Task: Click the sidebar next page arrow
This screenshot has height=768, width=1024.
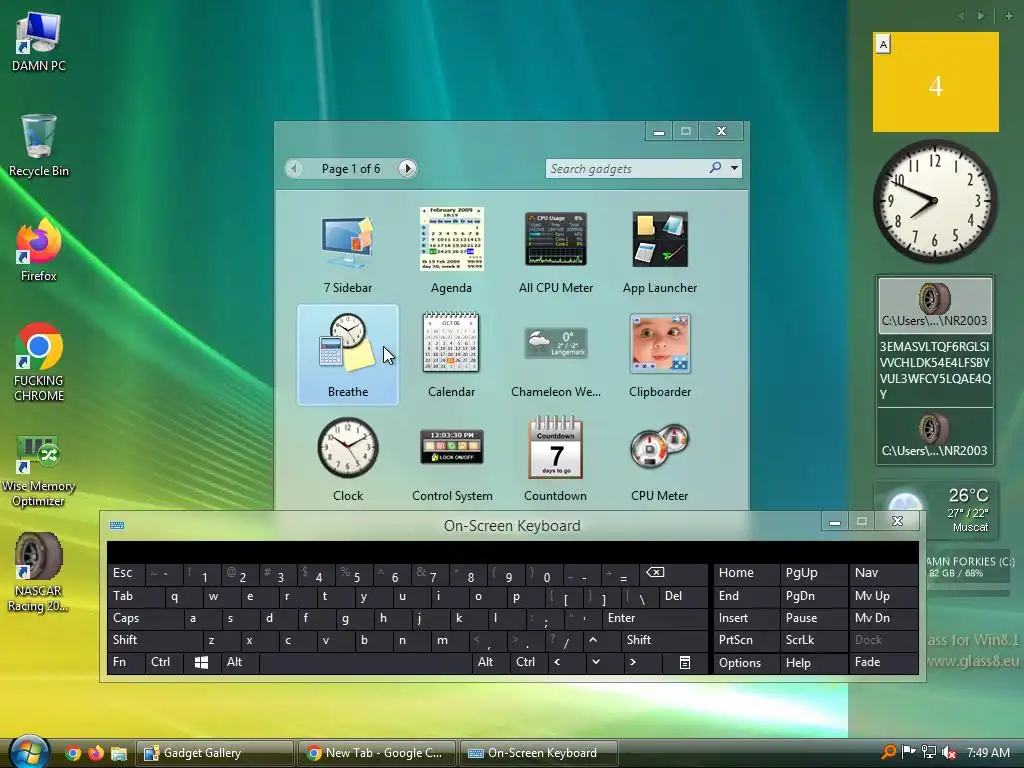Action: point(980,16)
